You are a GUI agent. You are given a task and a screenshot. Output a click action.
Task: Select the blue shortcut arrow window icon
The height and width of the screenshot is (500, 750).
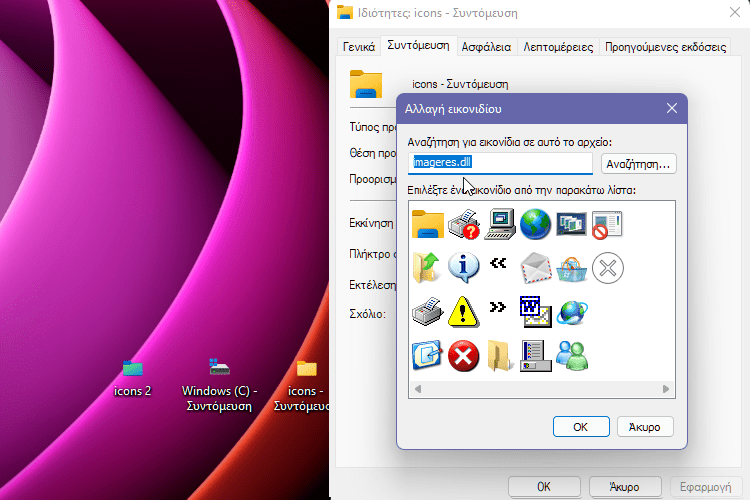[x=427, y=355]
